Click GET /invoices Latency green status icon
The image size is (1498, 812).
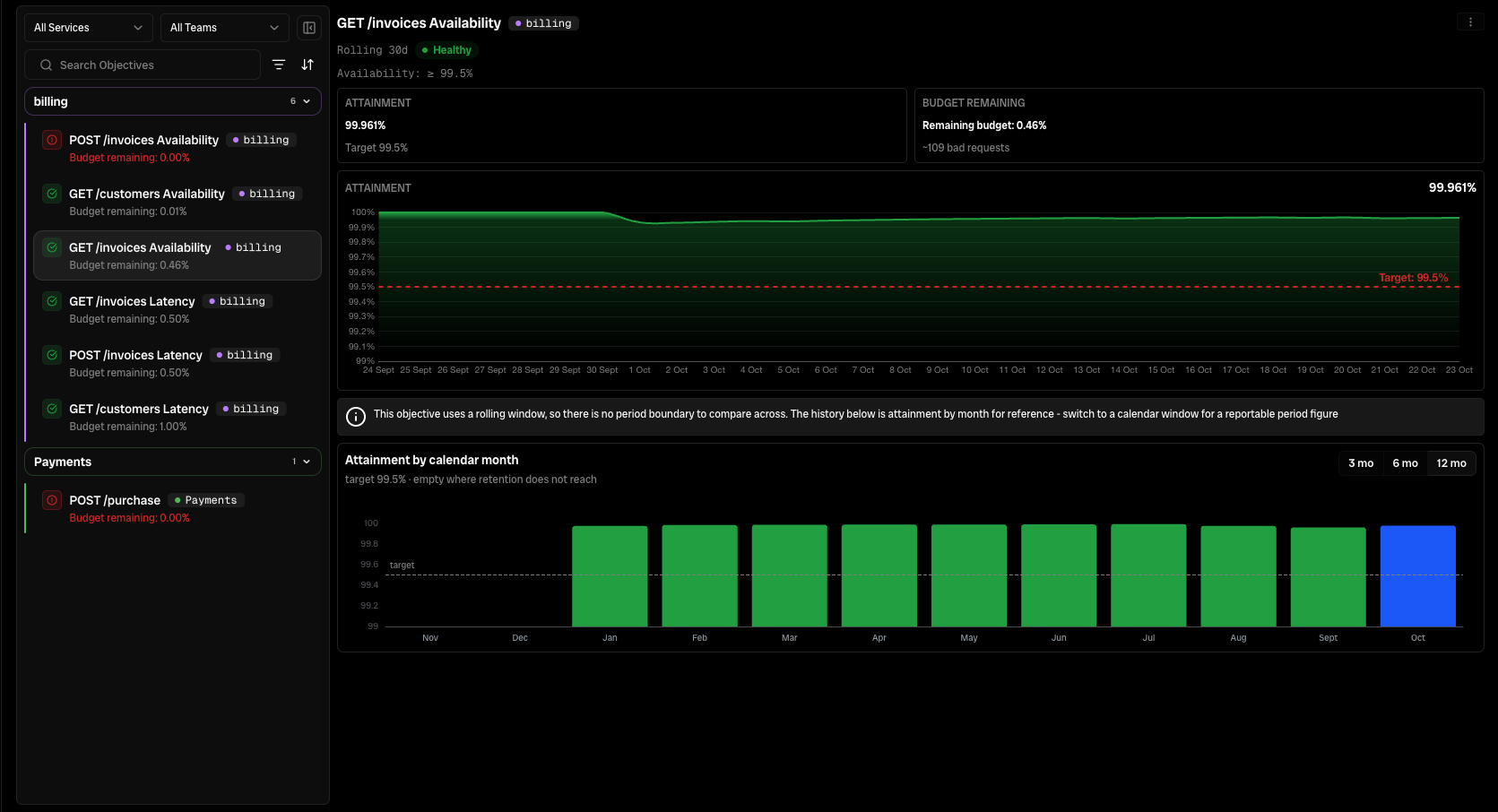(x=52, y=301)
